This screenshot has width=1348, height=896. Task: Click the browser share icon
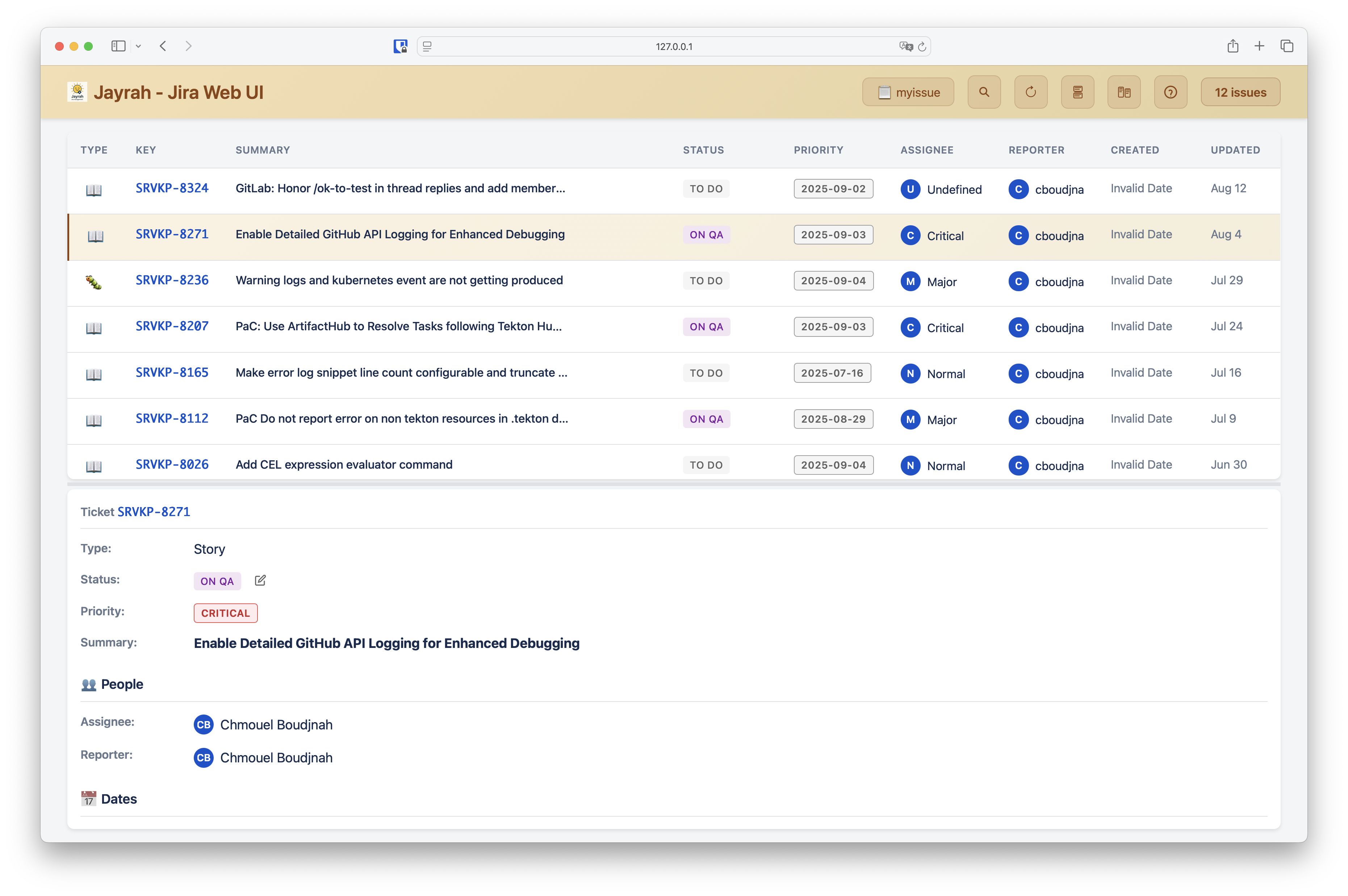point(1232,46)
